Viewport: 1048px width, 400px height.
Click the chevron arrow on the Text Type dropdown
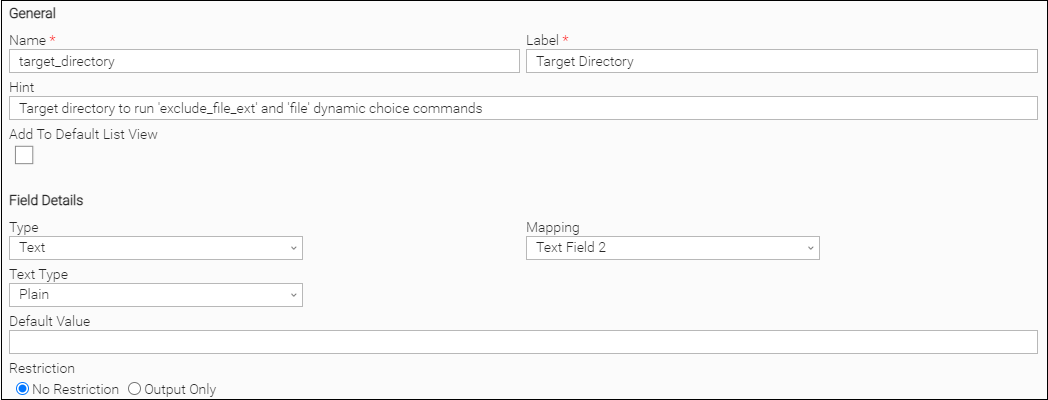[293, 295]
